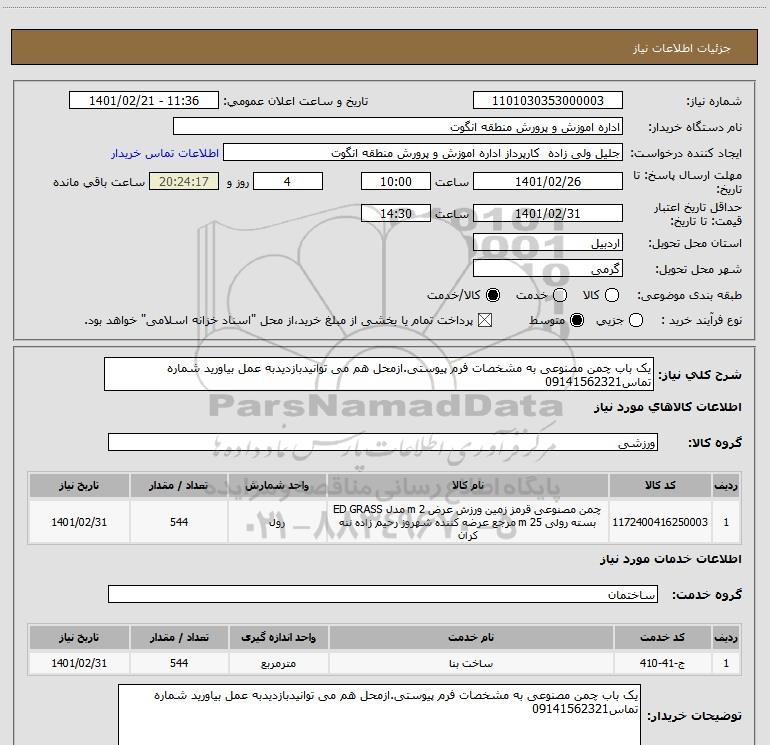The height and width of the screenshot is (745, 770).
Task: Click the مترمربع unit cell
Action: pyautogui.click(x=278, y=663)
